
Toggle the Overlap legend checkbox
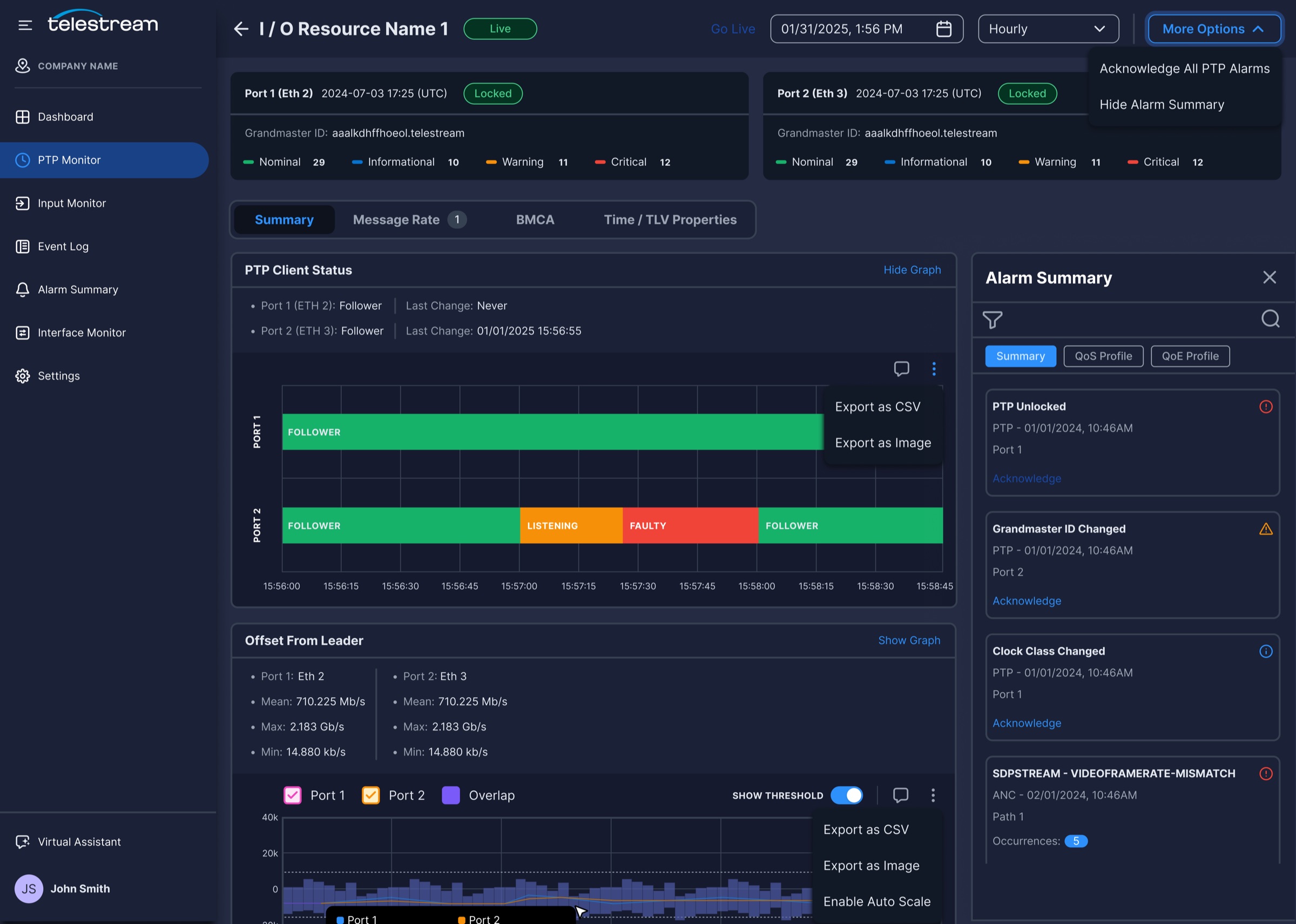[450, 795]
